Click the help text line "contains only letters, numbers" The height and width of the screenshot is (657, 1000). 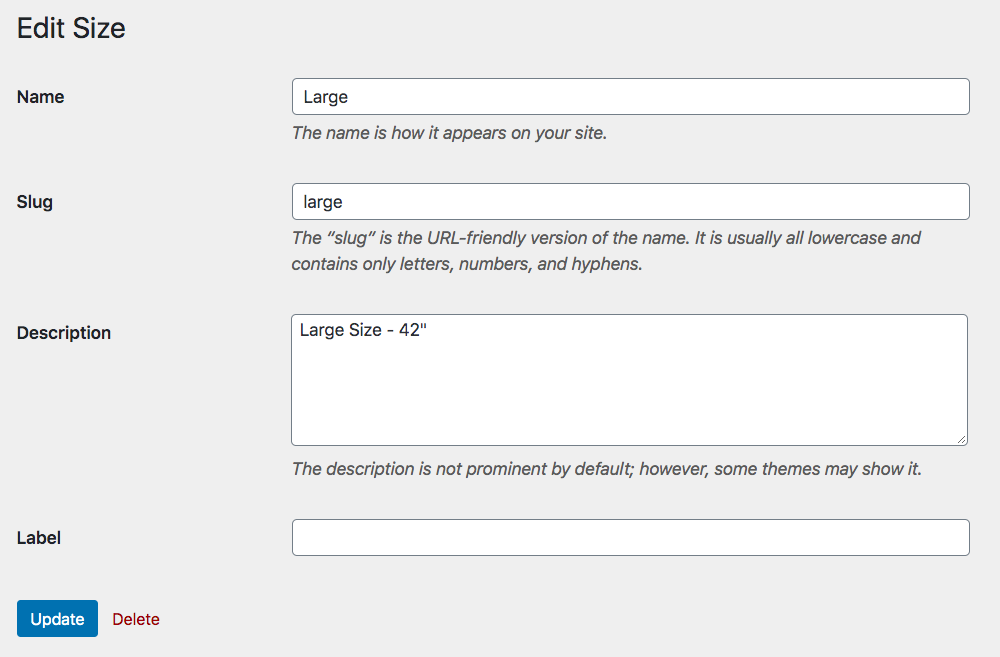coord(467,265)
